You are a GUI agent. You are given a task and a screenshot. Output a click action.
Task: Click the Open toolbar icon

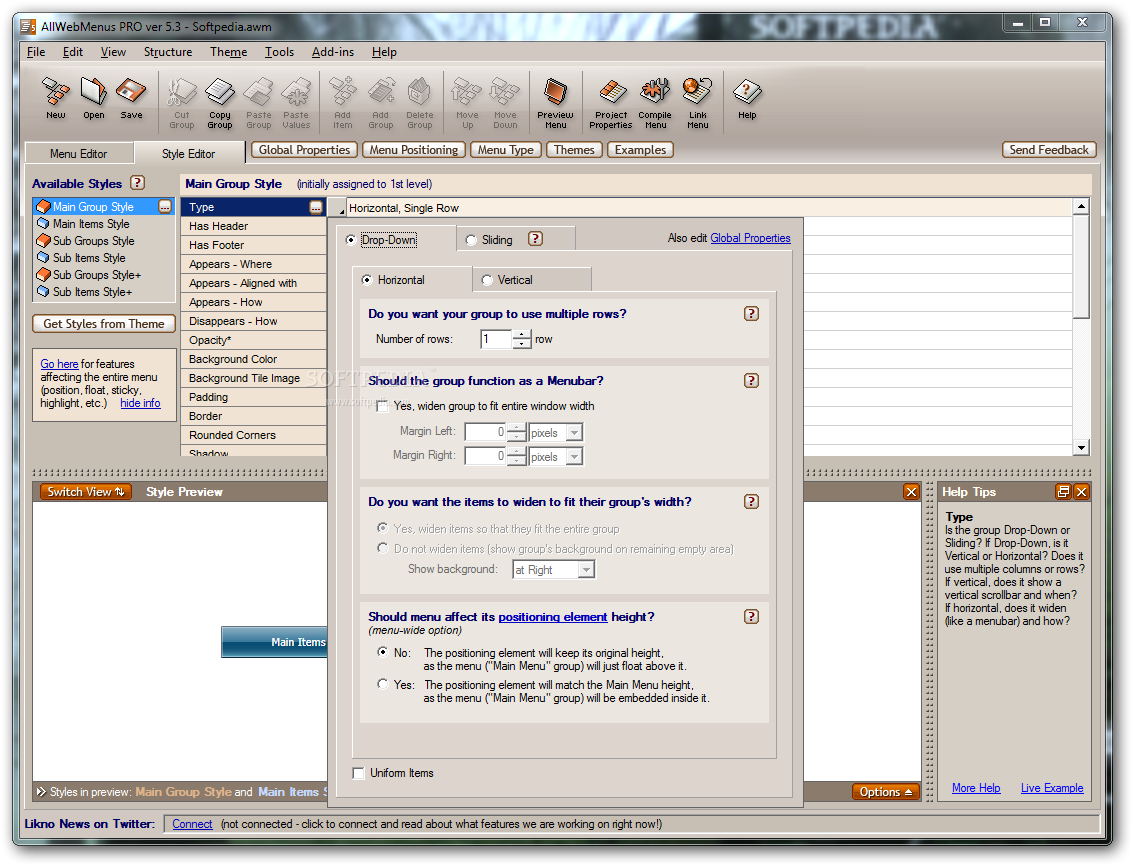(x=93, y=98)
